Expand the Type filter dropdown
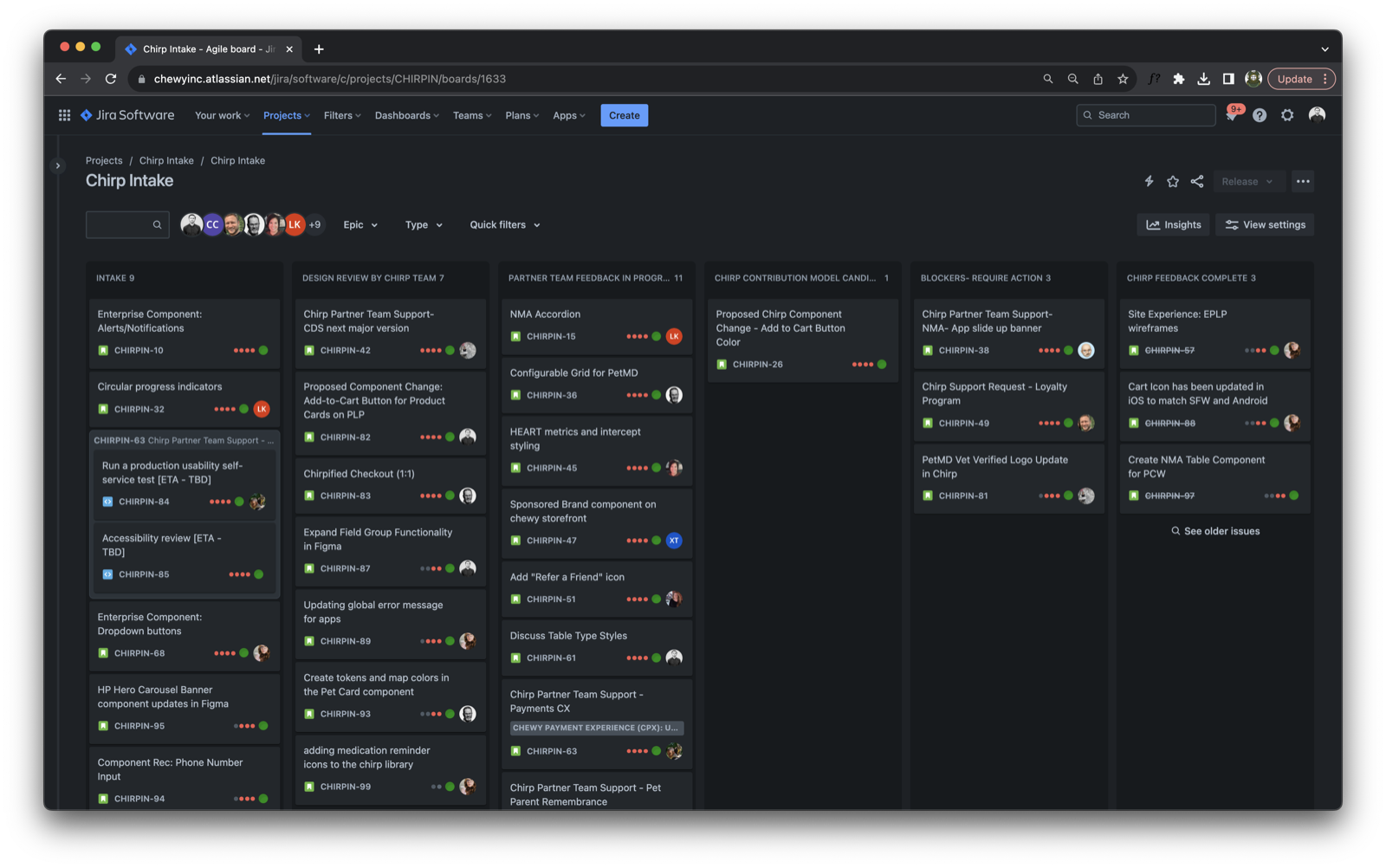The image size is (1386, 868). click(424, 224)
